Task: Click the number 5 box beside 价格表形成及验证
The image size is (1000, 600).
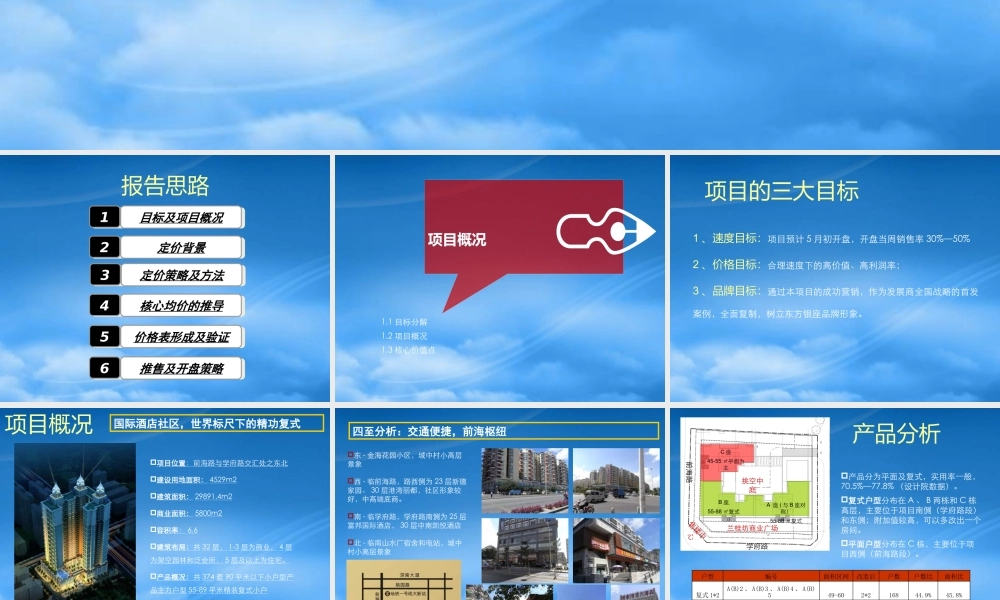Action: 104,337
